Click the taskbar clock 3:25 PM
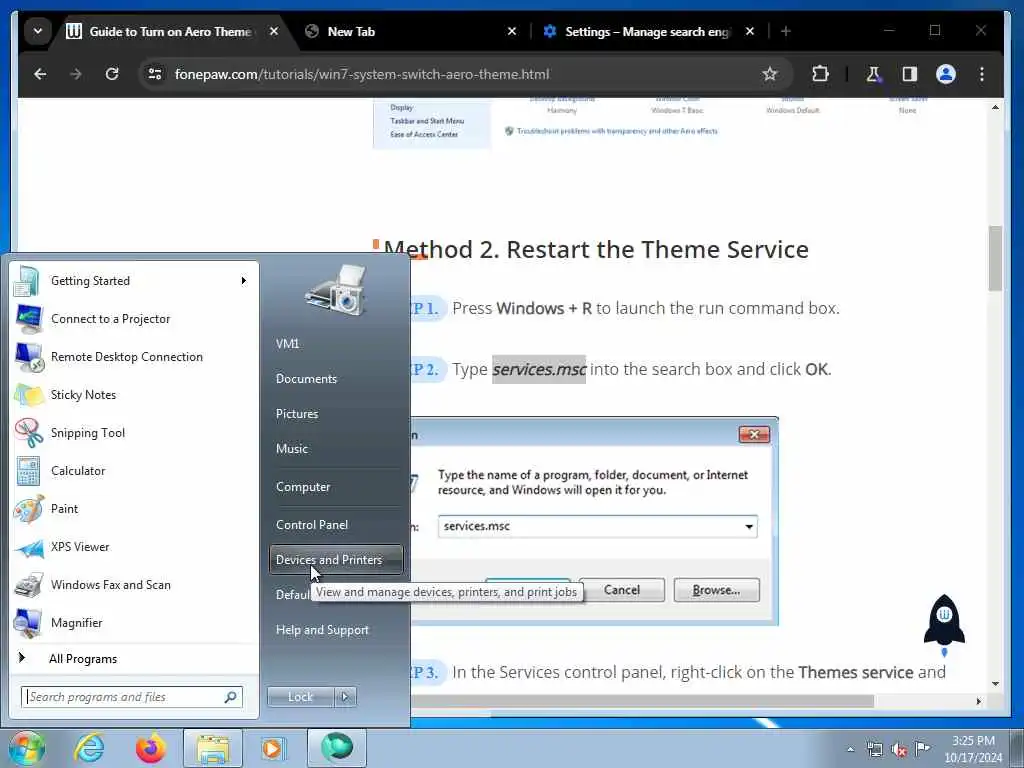Image resolution: width=1024 pixels, height=768 pixels. 973,749
